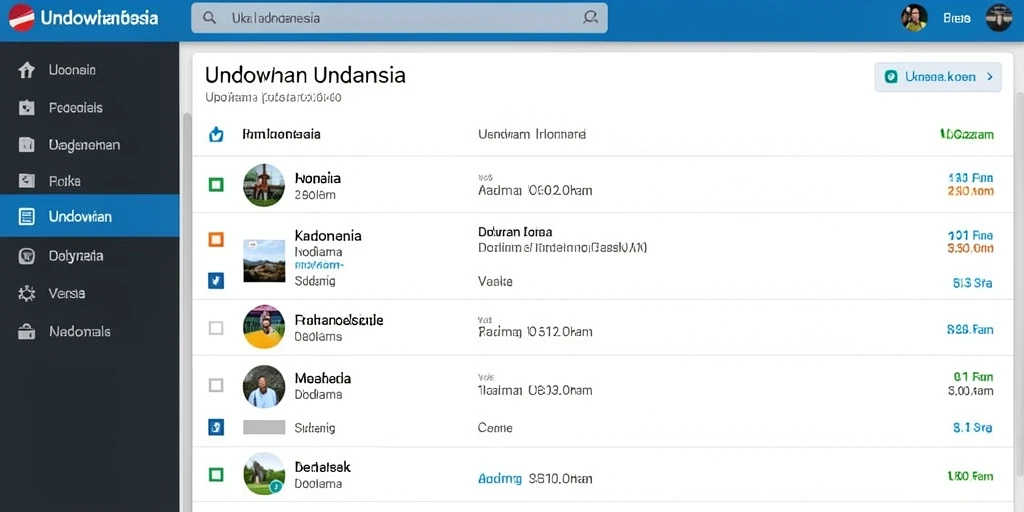1024x512 pixels.
Task: Open the Frahanoelsiaule round avatar
Action: click(x=264, y=327)
